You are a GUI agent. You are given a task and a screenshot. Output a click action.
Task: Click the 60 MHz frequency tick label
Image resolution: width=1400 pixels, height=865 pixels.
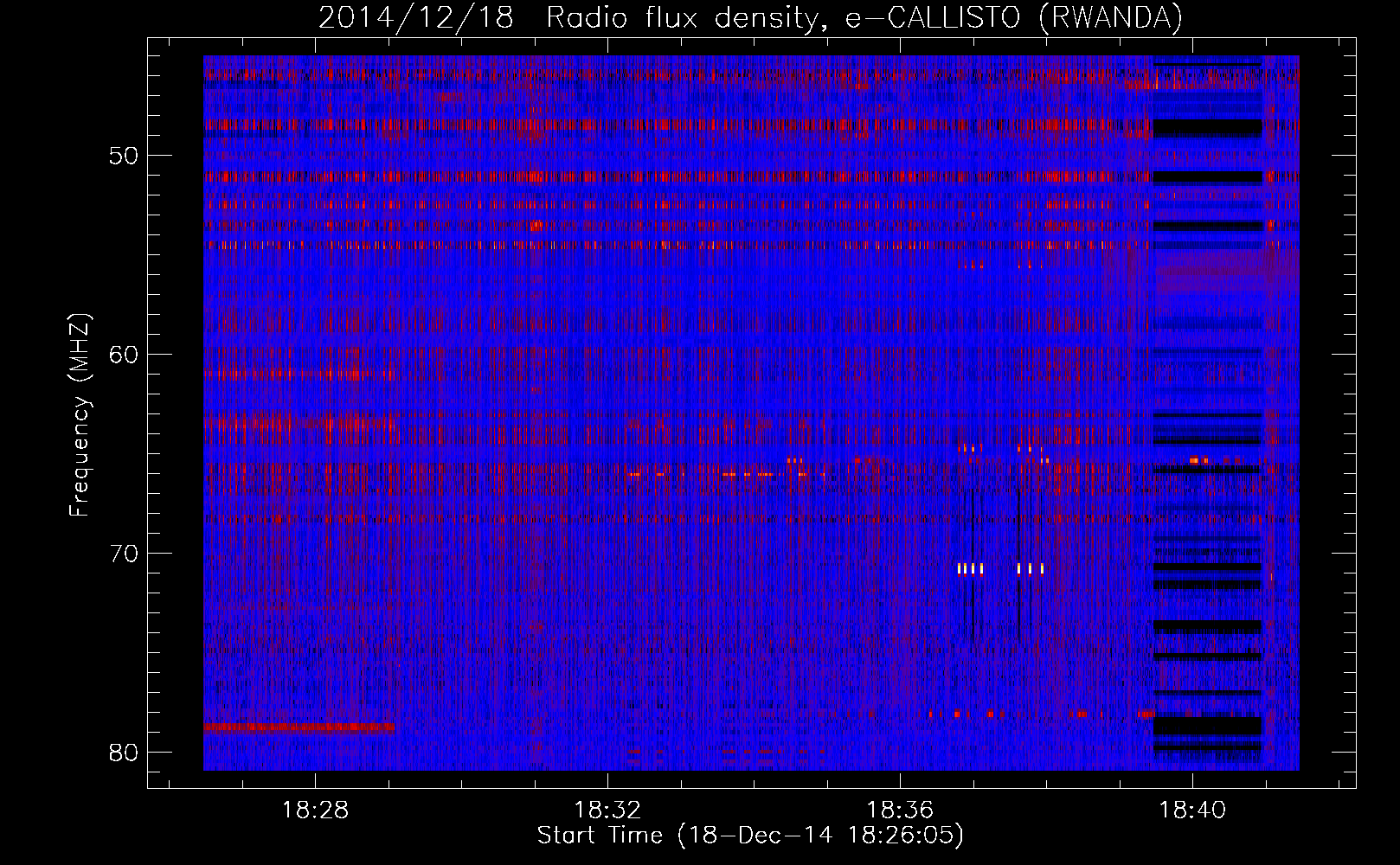(x=125, y=355)
